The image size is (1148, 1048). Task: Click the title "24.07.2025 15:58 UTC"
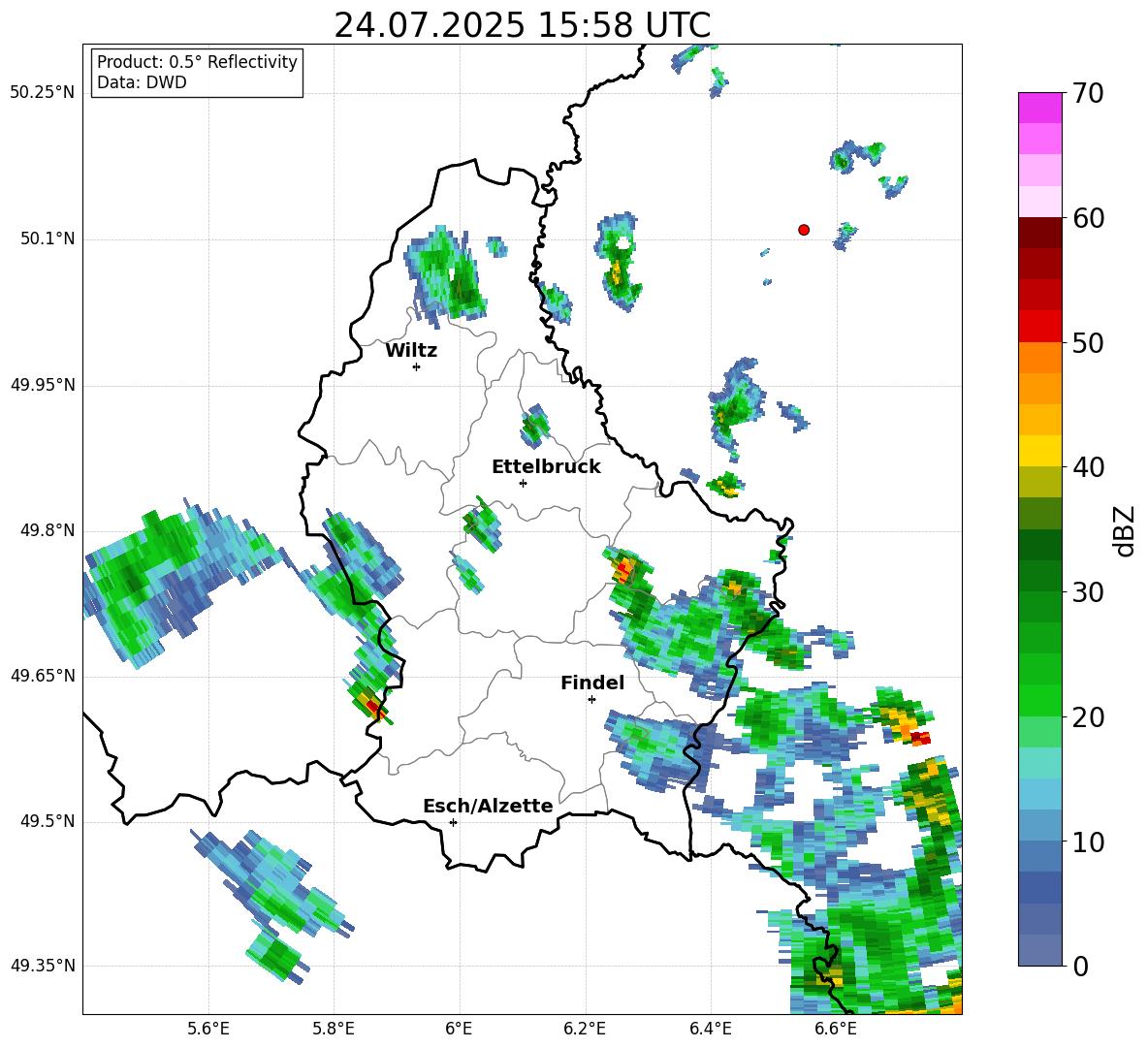coord(522,25)
